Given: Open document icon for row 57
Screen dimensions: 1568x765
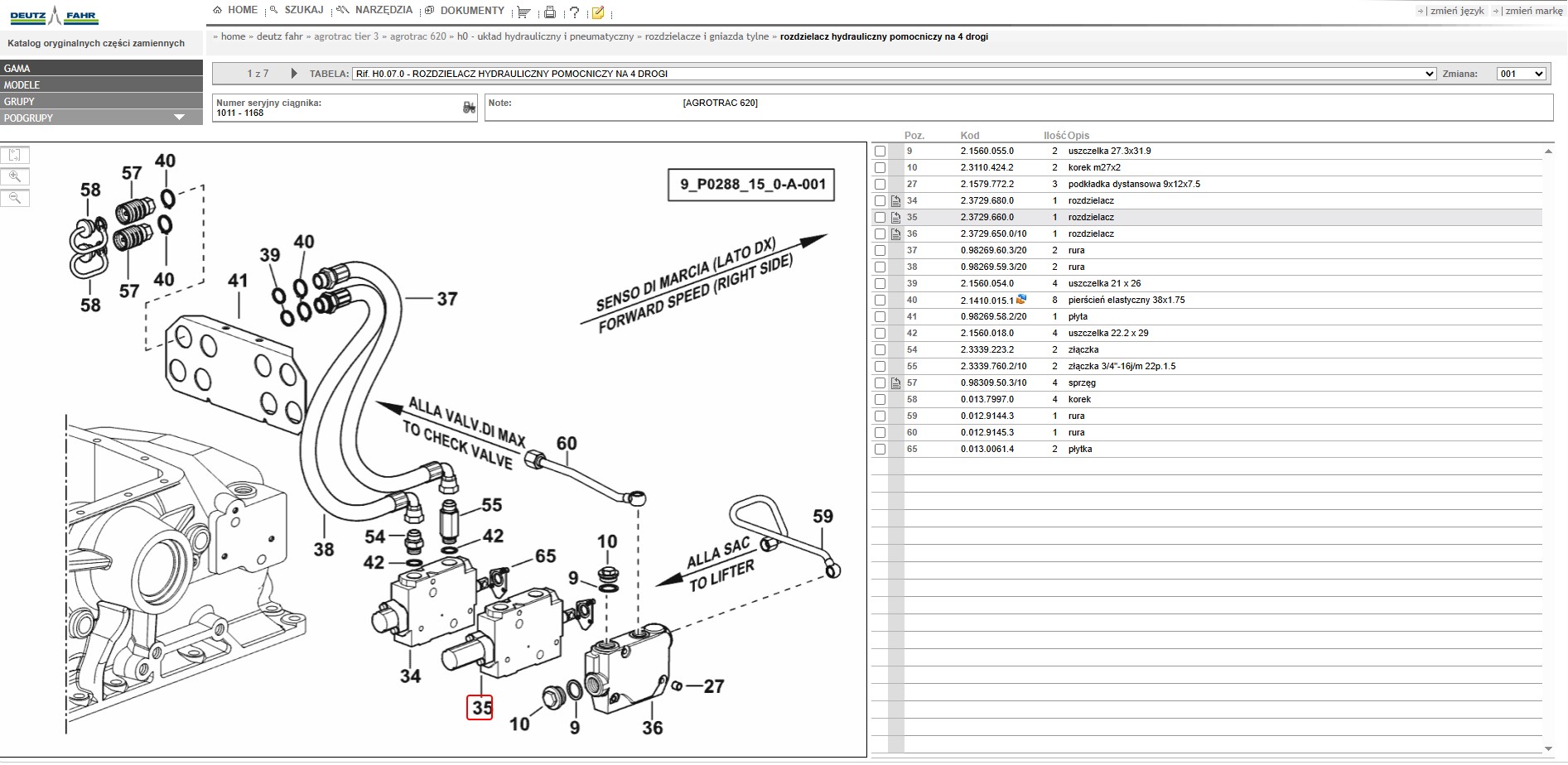Looking at the screenshot, I should click(x=895, y=383).
